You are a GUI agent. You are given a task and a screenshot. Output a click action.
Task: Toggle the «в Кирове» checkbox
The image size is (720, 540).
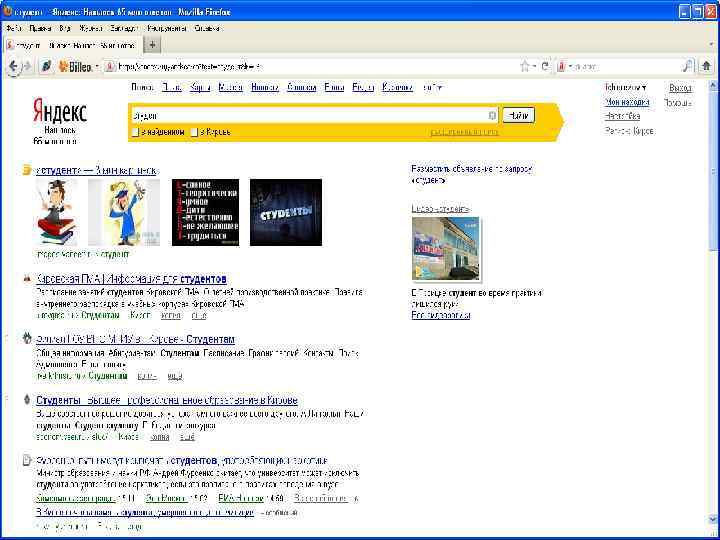(194, 132)
